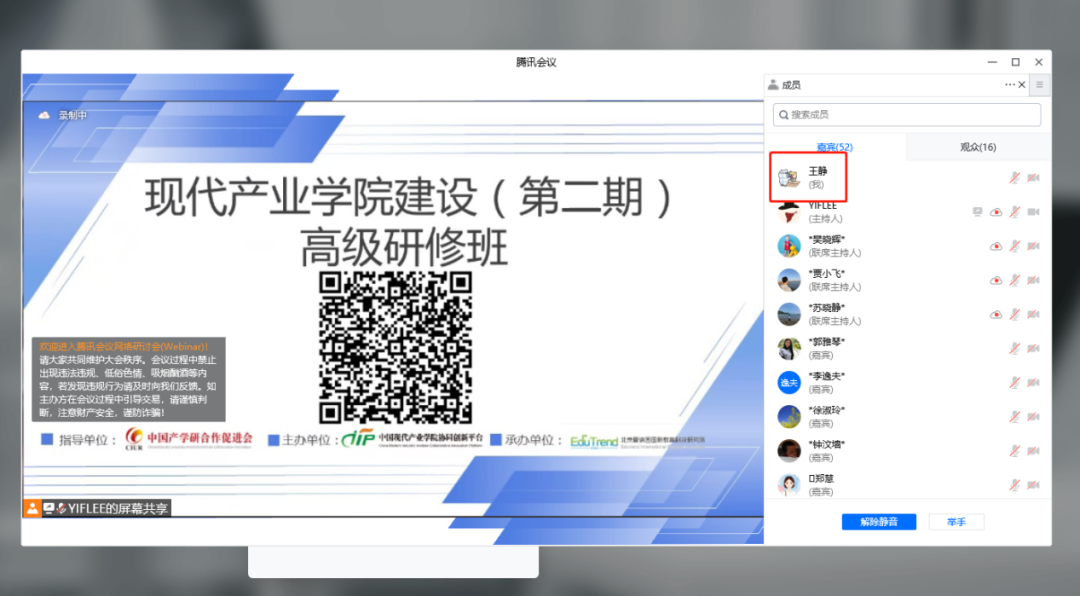Click the muted microphone icon for 郭雅琴
This screenshot has width=1080, height=596.
[1015, 348]
